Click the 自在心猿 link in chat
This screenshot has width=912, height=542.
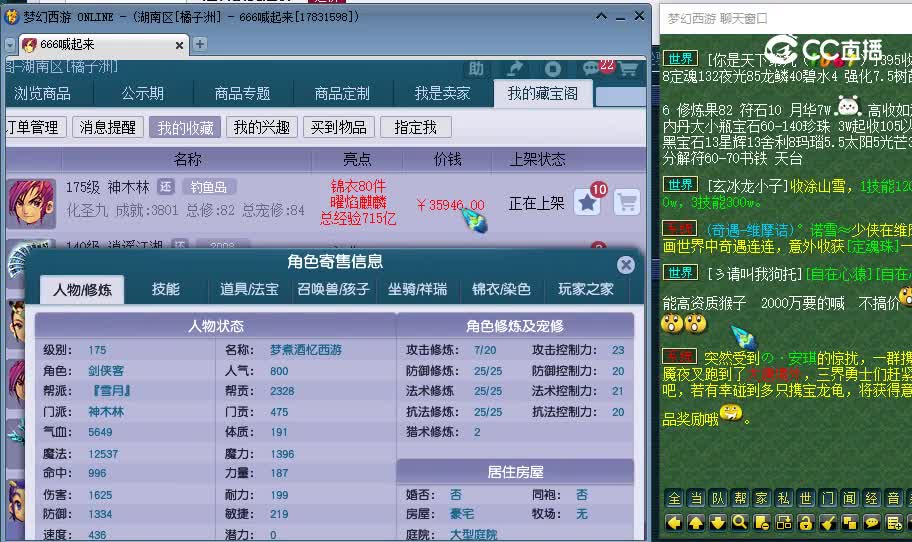point(839,274)
